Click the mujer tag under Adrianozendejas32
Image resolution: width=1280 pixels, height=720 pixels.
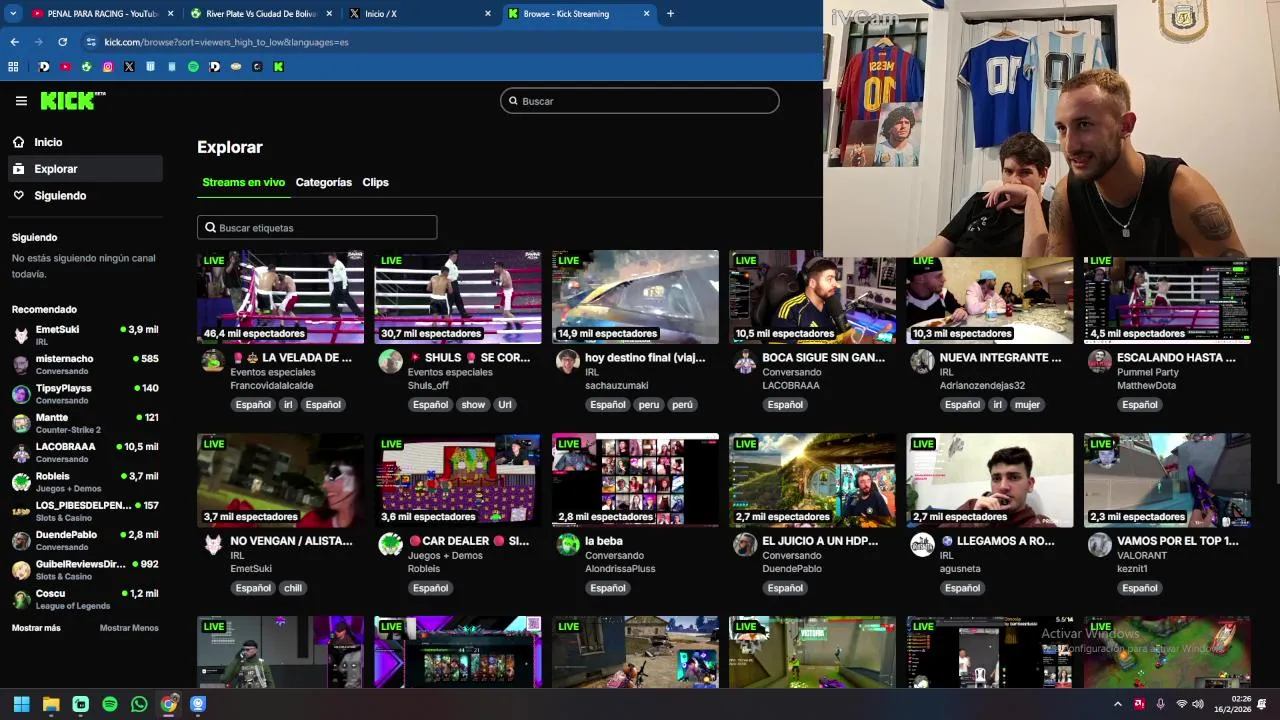1027,405
